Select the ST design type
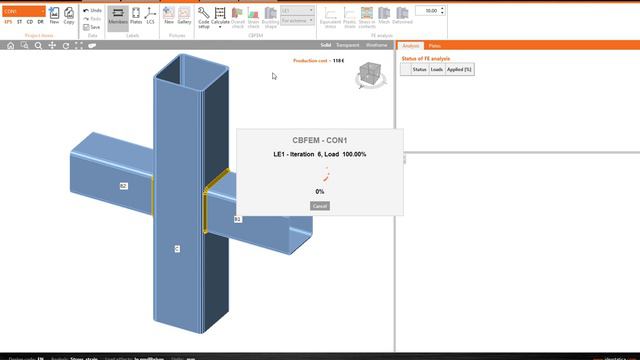This screenshot has height=360, width=640. pos(19,22)
